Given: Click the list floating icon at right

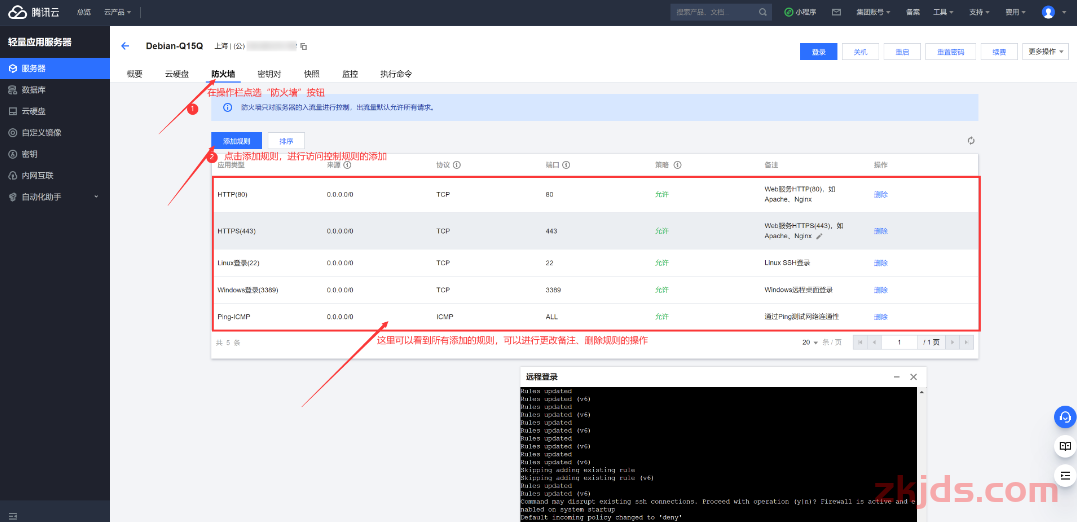Looking at the screenshot, I should 1065,475.
